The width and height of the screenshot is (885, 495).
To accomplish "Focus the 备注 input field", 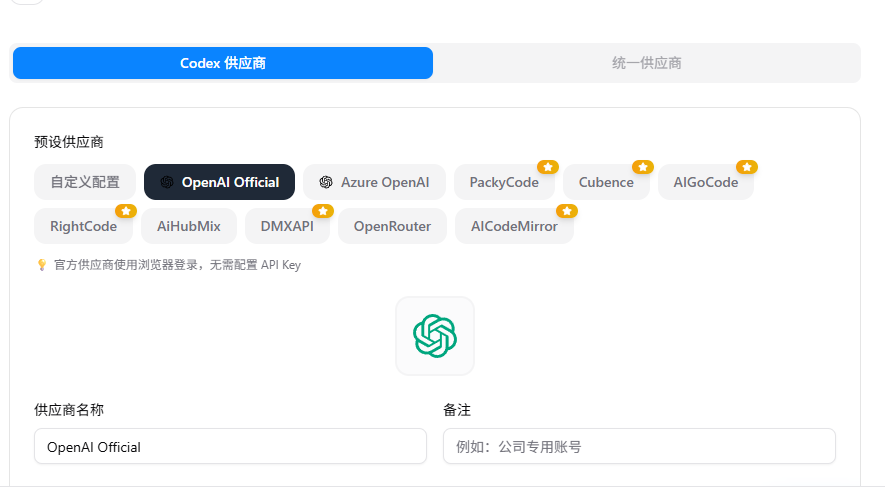I will [639, 446].
